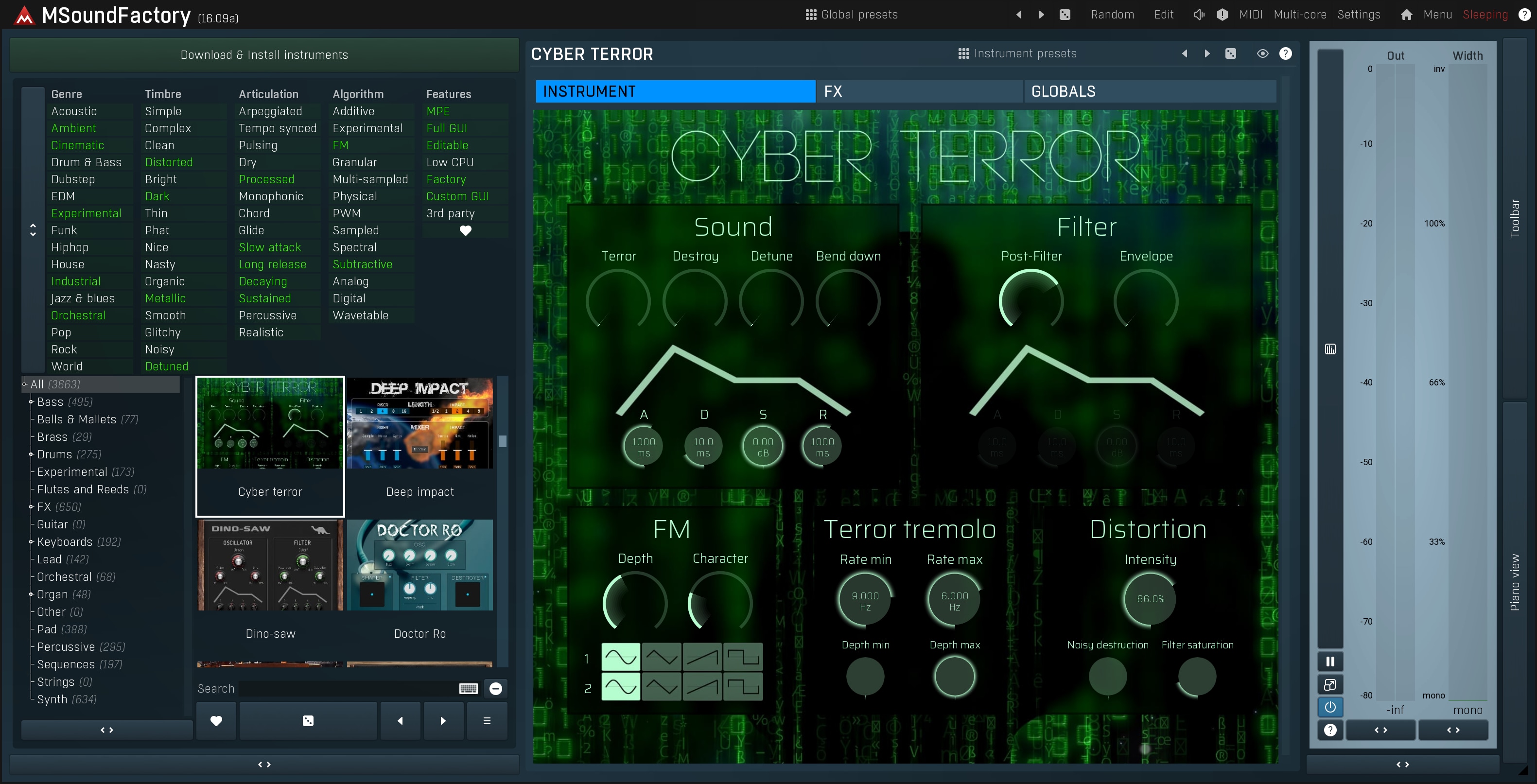Select sawtooth waveform for FM oscillator 1
The width and height of the screenshot is (1537, 784).
[x=702, y=658]
